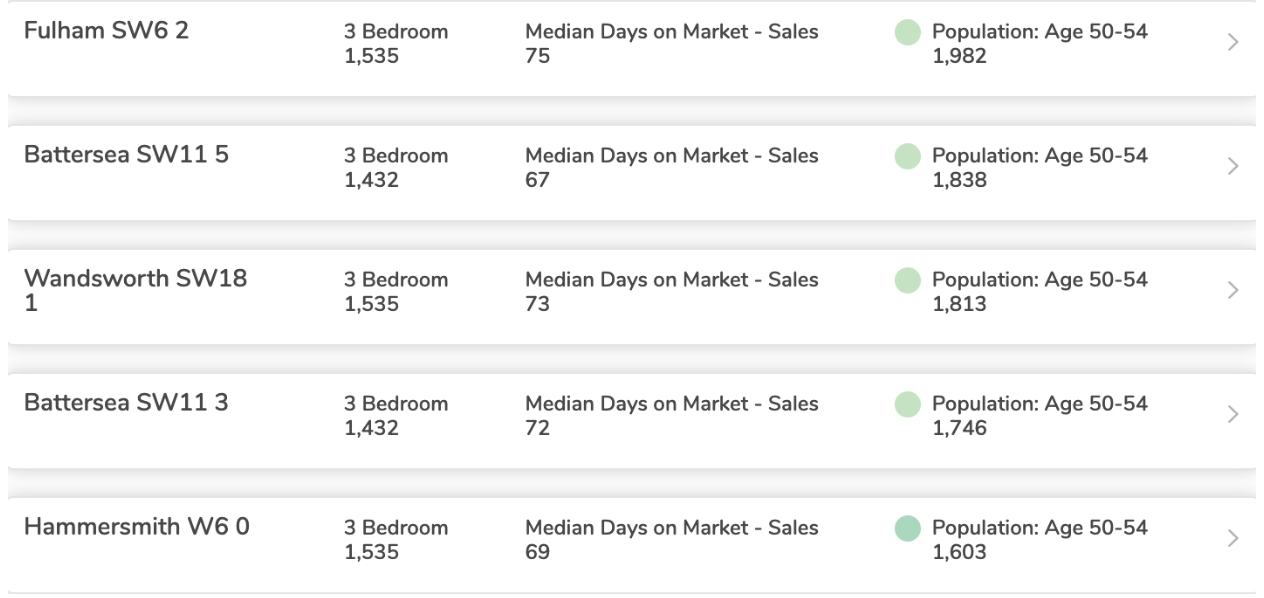Open the Hammersmith W6 0 row chevron
This screenshot has width=1264, height=598.
1233,539
